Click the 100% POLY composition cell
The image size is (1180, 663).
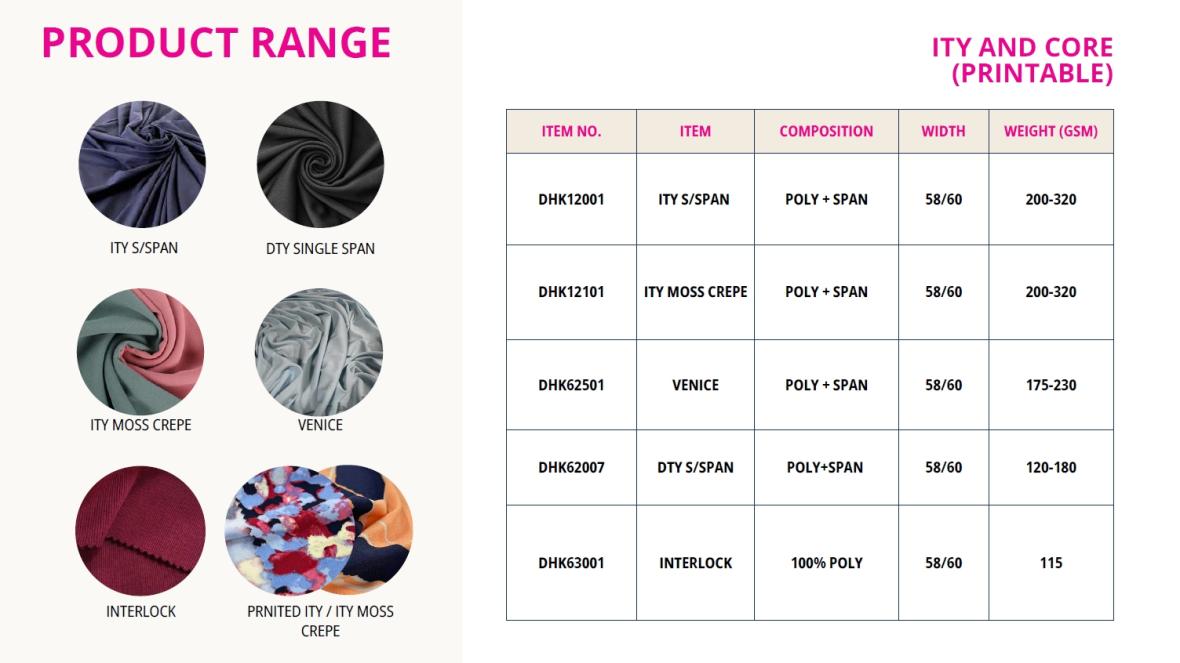point(826,563)
